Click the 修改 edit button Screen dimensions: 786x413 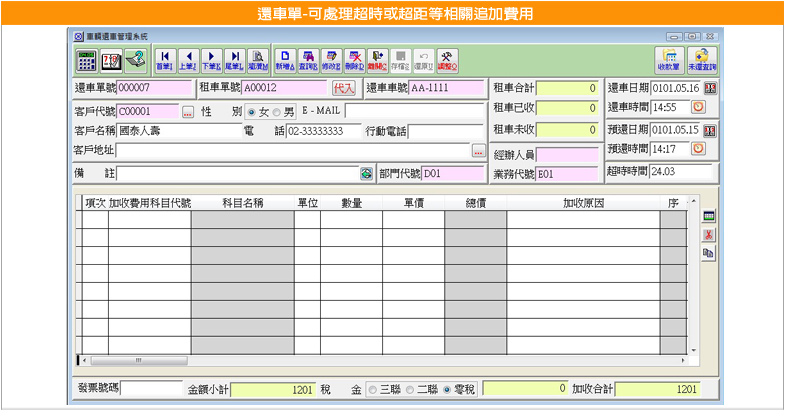click(331, 59)
